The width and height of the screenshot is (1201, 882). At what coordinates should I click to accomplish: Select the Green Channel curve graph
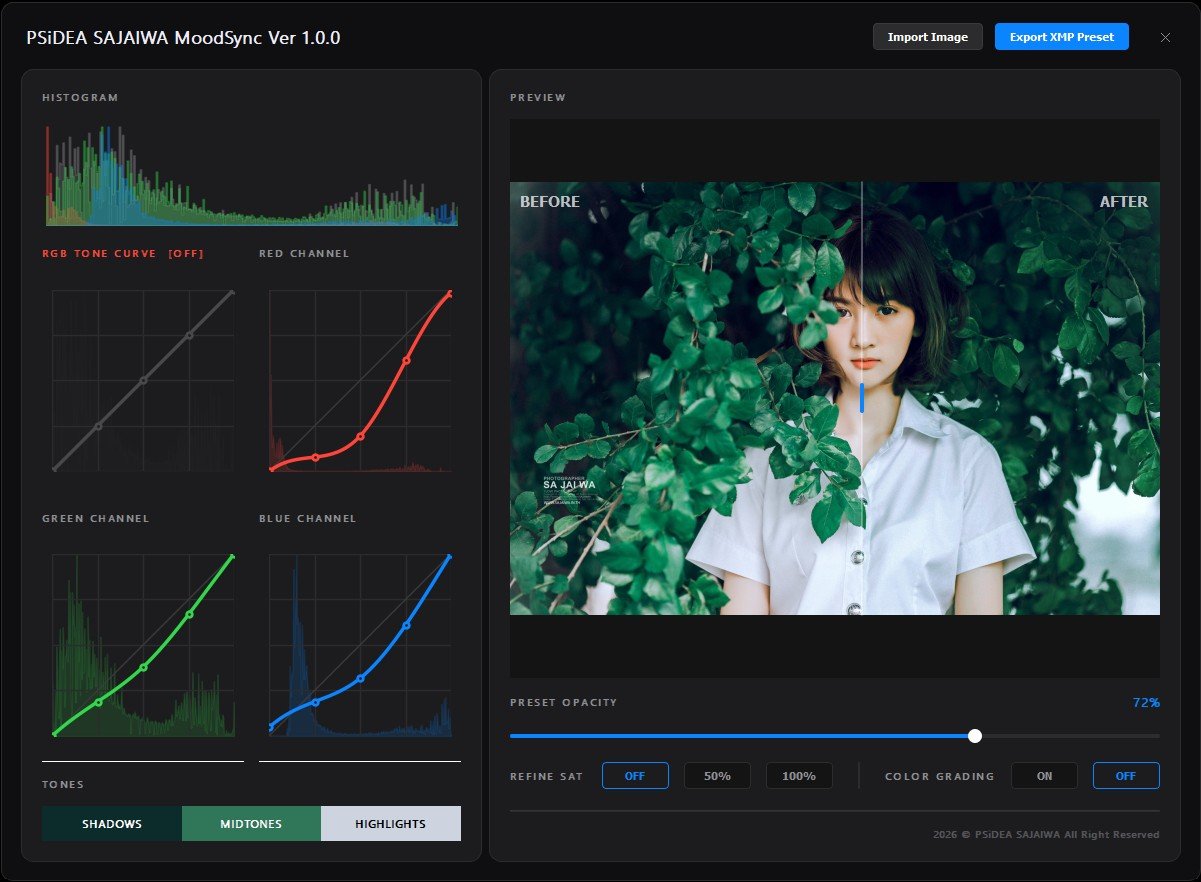coord(142,645)
